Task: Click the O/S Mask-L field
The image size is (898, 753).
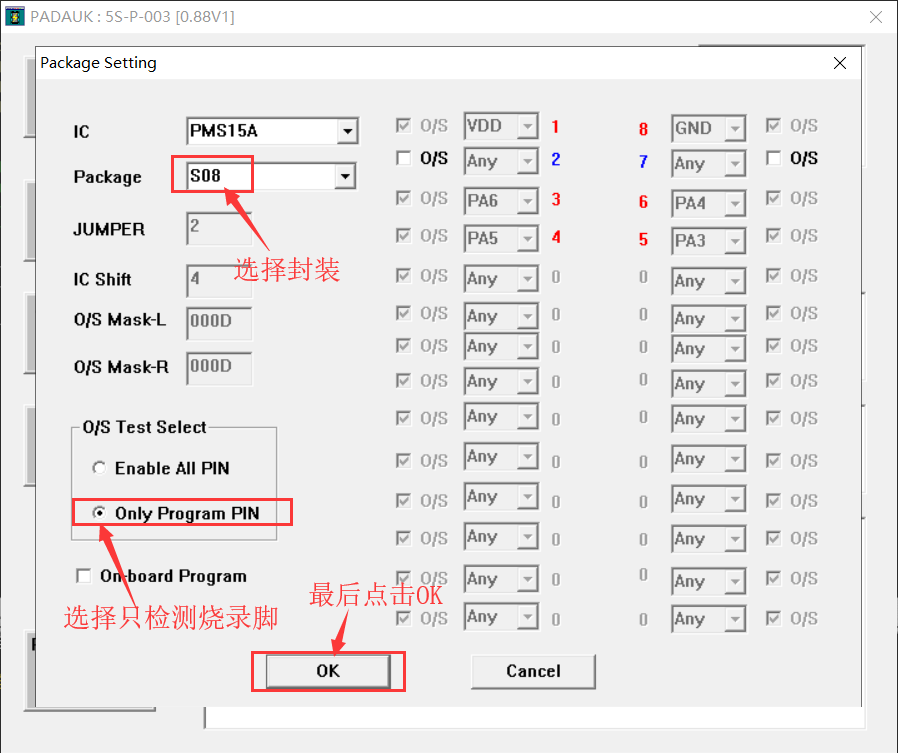Action: click(x=218, y=323)
